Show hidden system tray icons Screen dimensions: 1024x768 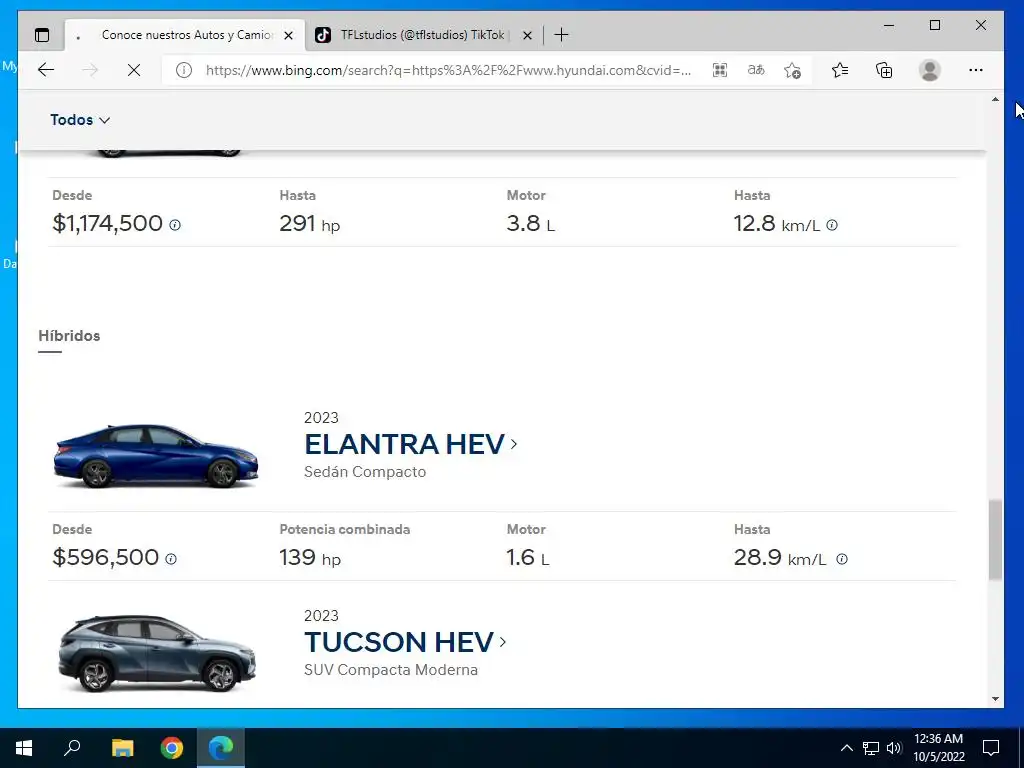[846, 748]
